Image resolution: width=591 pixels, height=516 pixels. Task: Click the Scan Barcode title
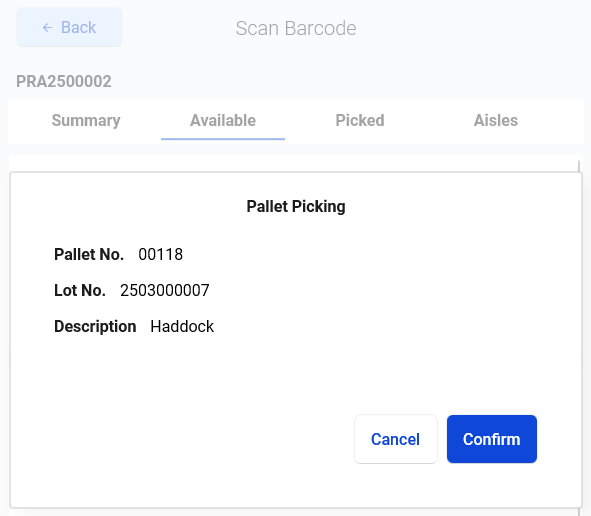click(x=296, y=28)
